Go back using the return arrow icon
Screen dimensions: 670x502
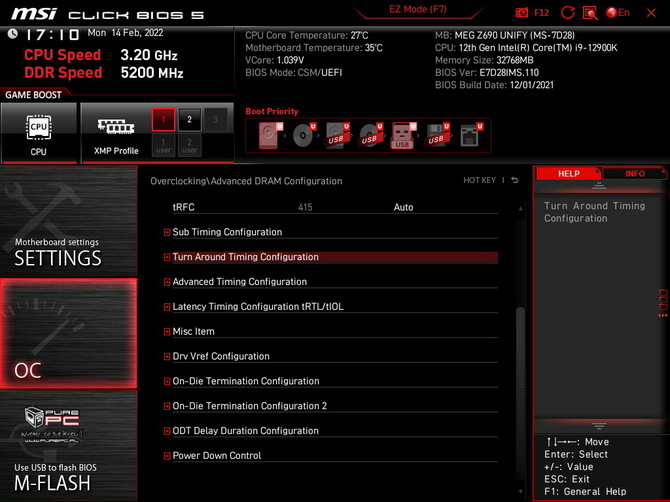(x=515, y=180)
